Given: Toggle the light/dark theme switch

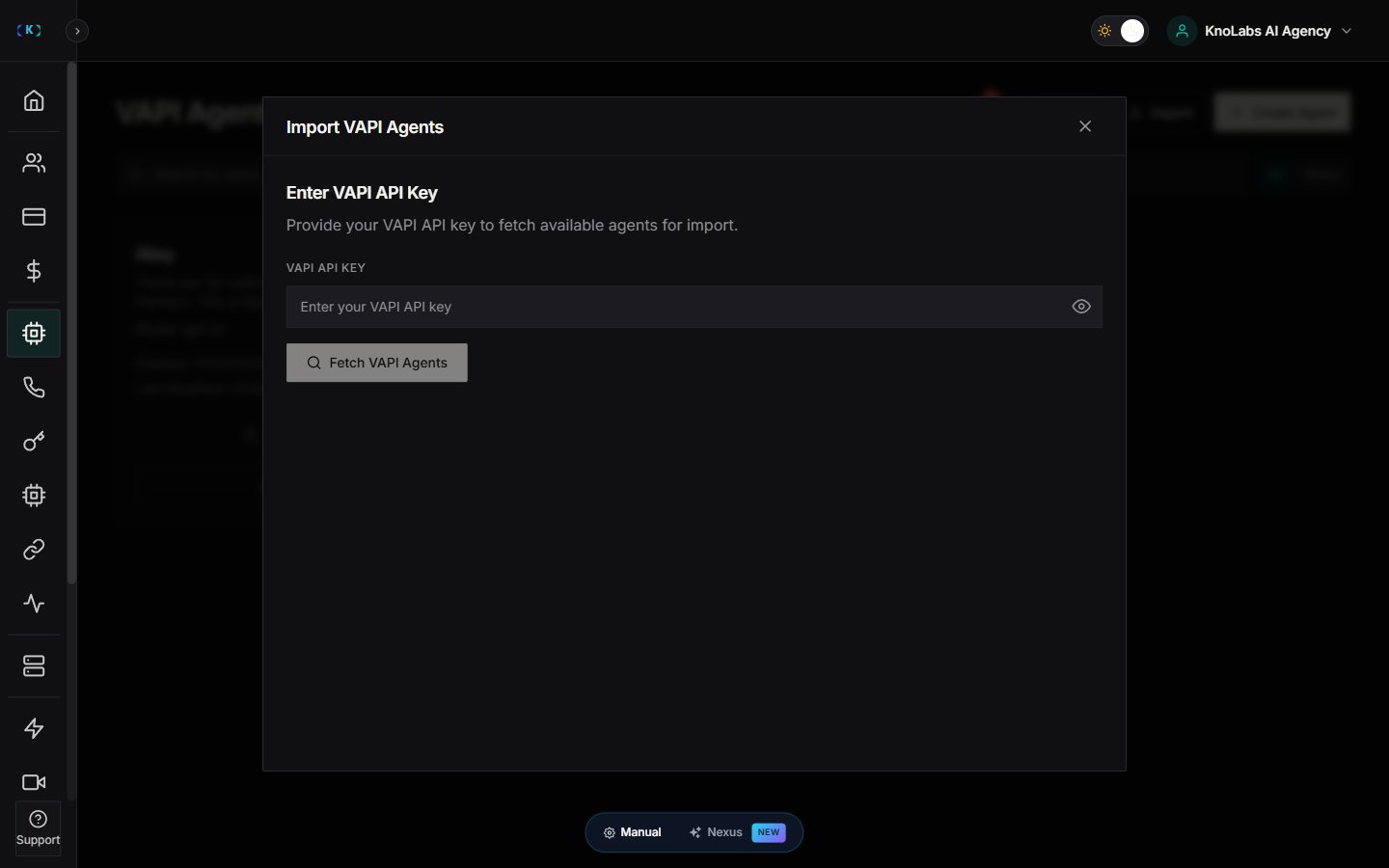Looking at the screenshot, I should pyautogui.click(x=1119, y=31).
